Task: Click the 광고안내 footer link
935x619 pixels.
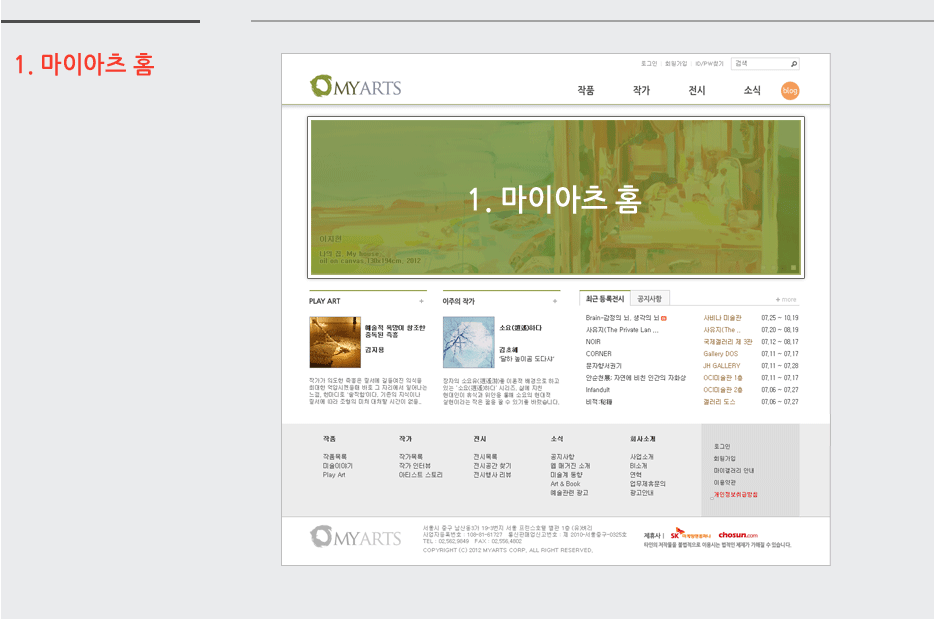Action: click(x=642, y=493)
